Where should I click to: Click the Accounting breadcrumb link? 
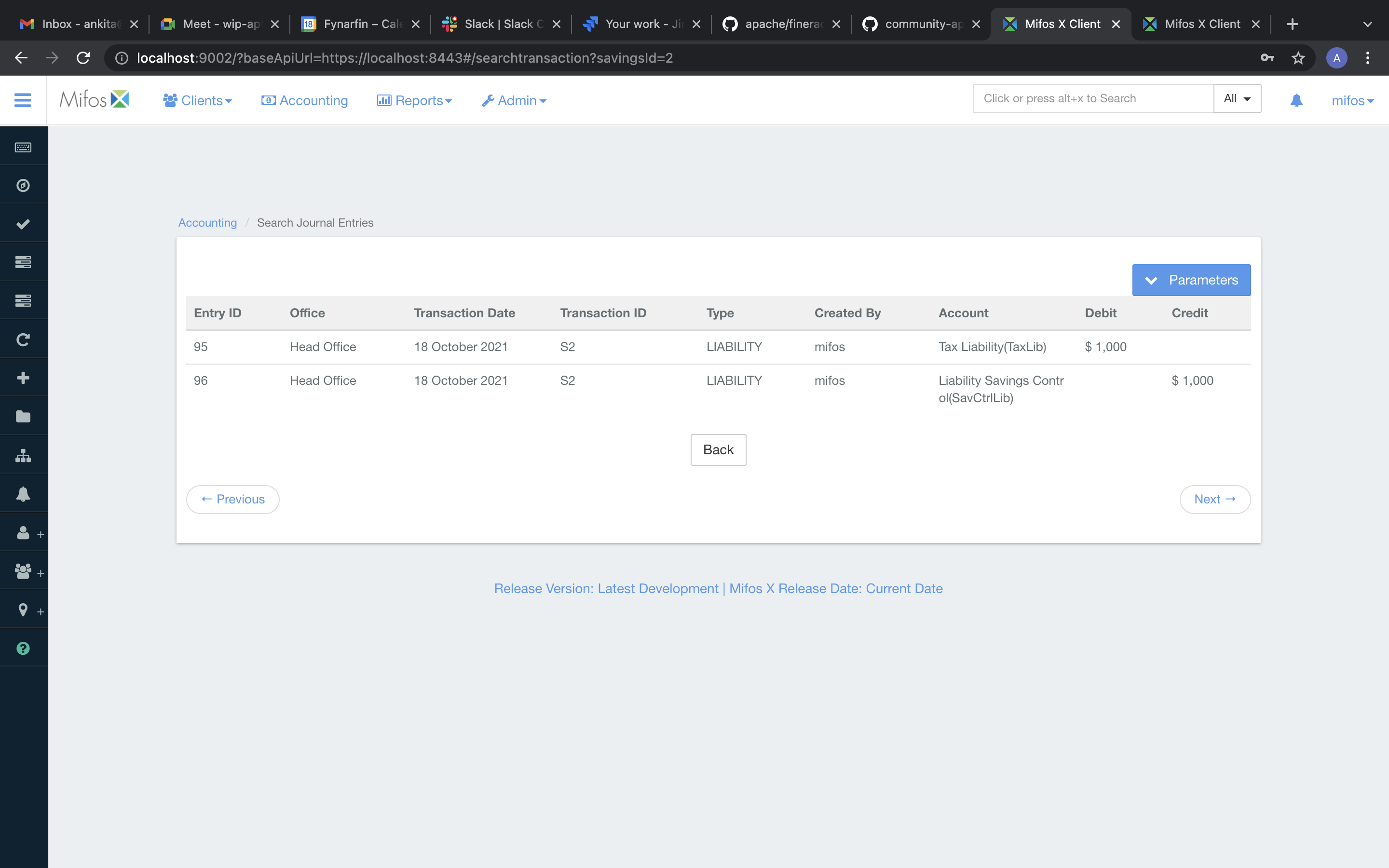[x=207, y=223]
